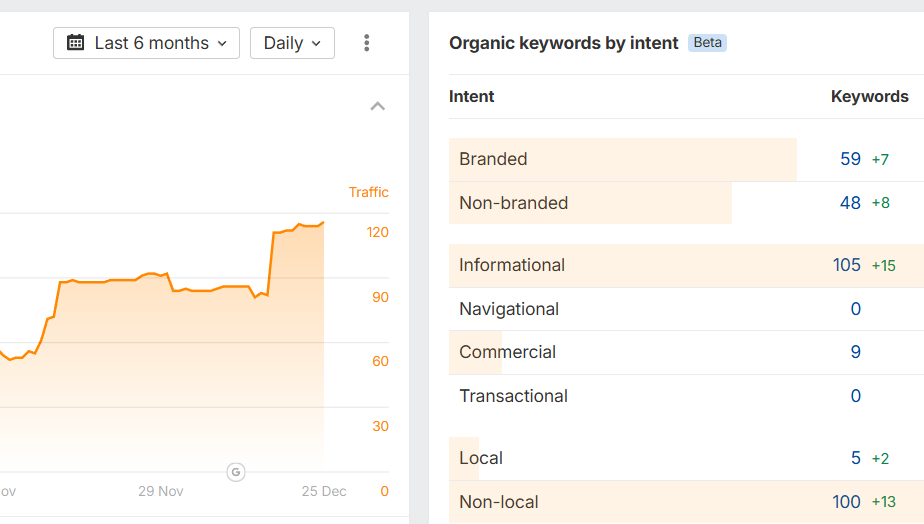Open the 105 Informational keywords link
The width and height of the screenshot is (924, 524).
point(846,265)
